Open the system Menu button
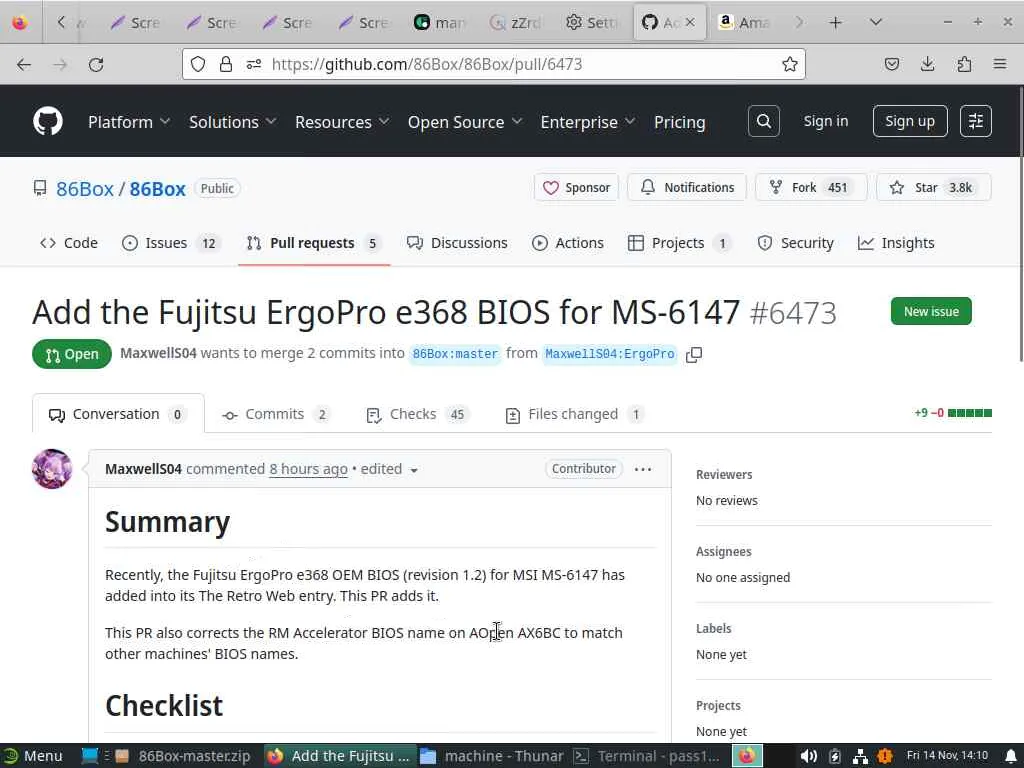Image resolution: width=1024 pixels, height=768 pixels. coord(33,756)
